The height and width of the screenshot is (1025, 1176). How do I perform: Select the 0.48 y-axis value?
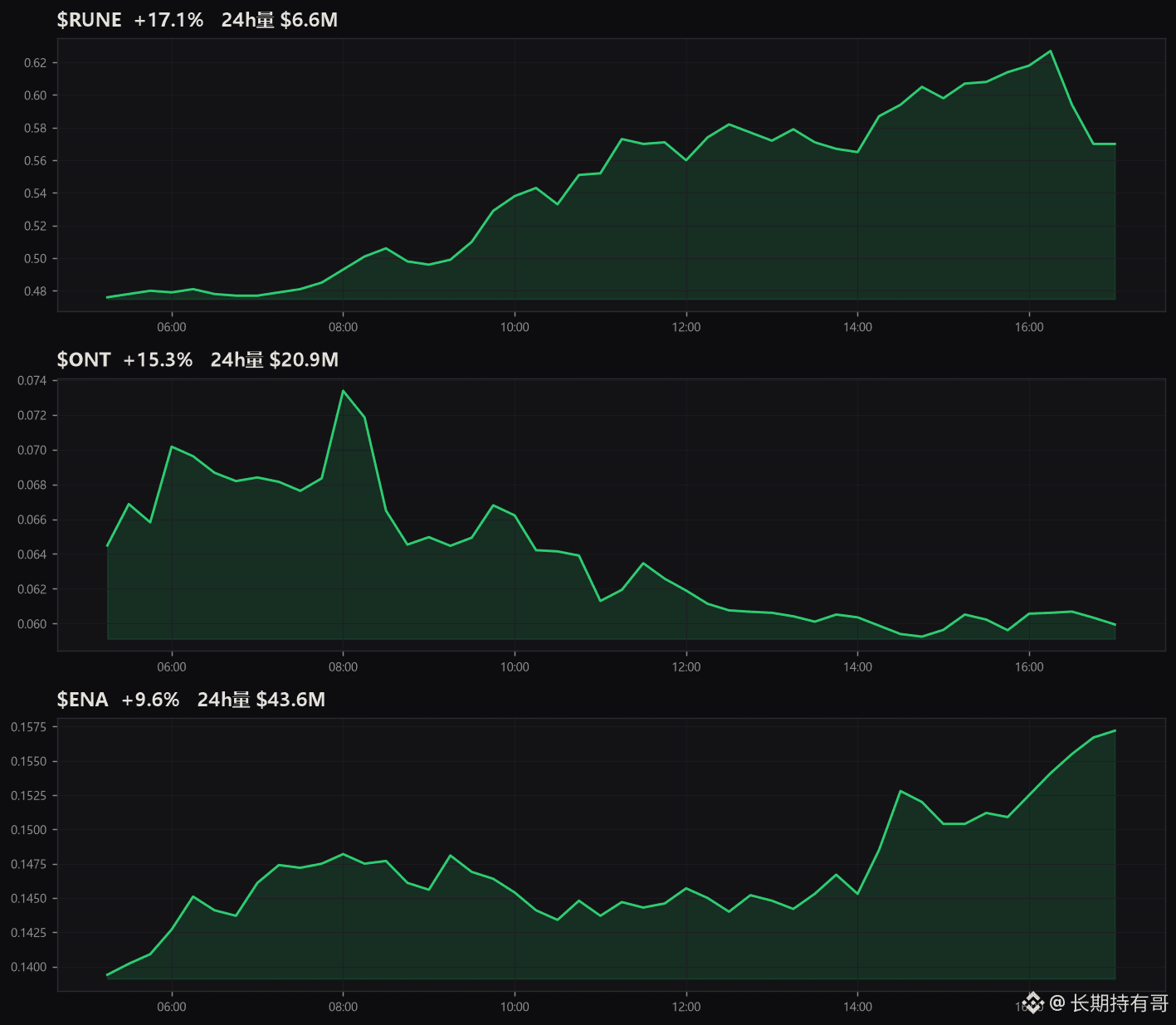(x=36, y=291)
